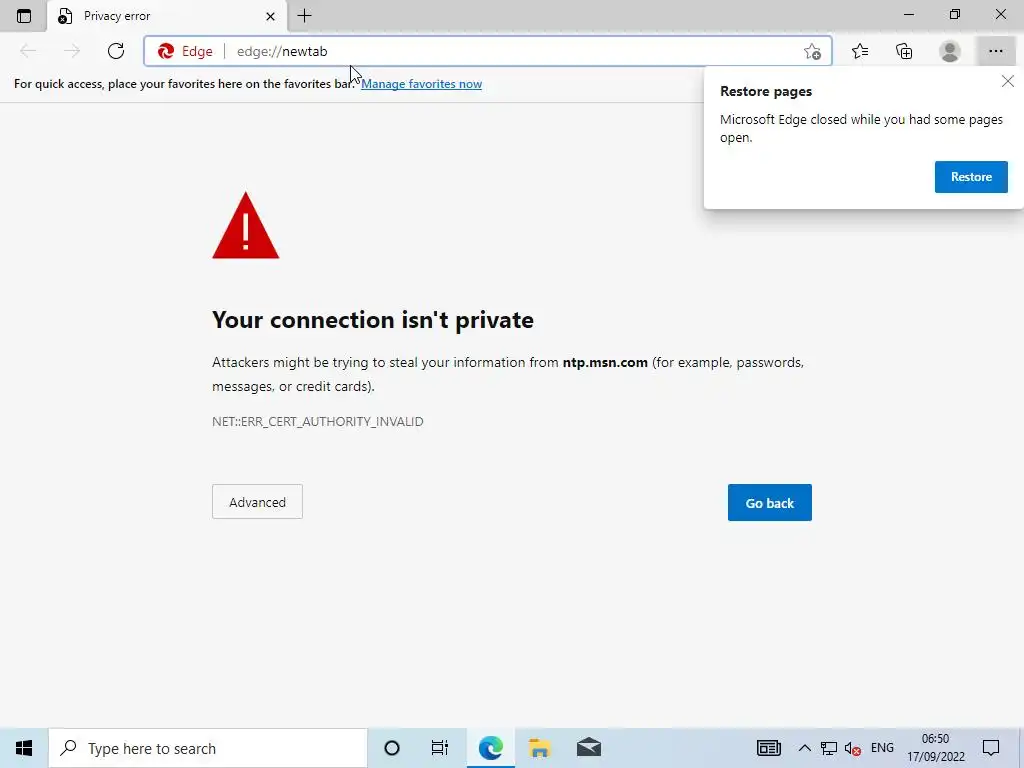Open the clock showing 06:50

tap(935, 748)
